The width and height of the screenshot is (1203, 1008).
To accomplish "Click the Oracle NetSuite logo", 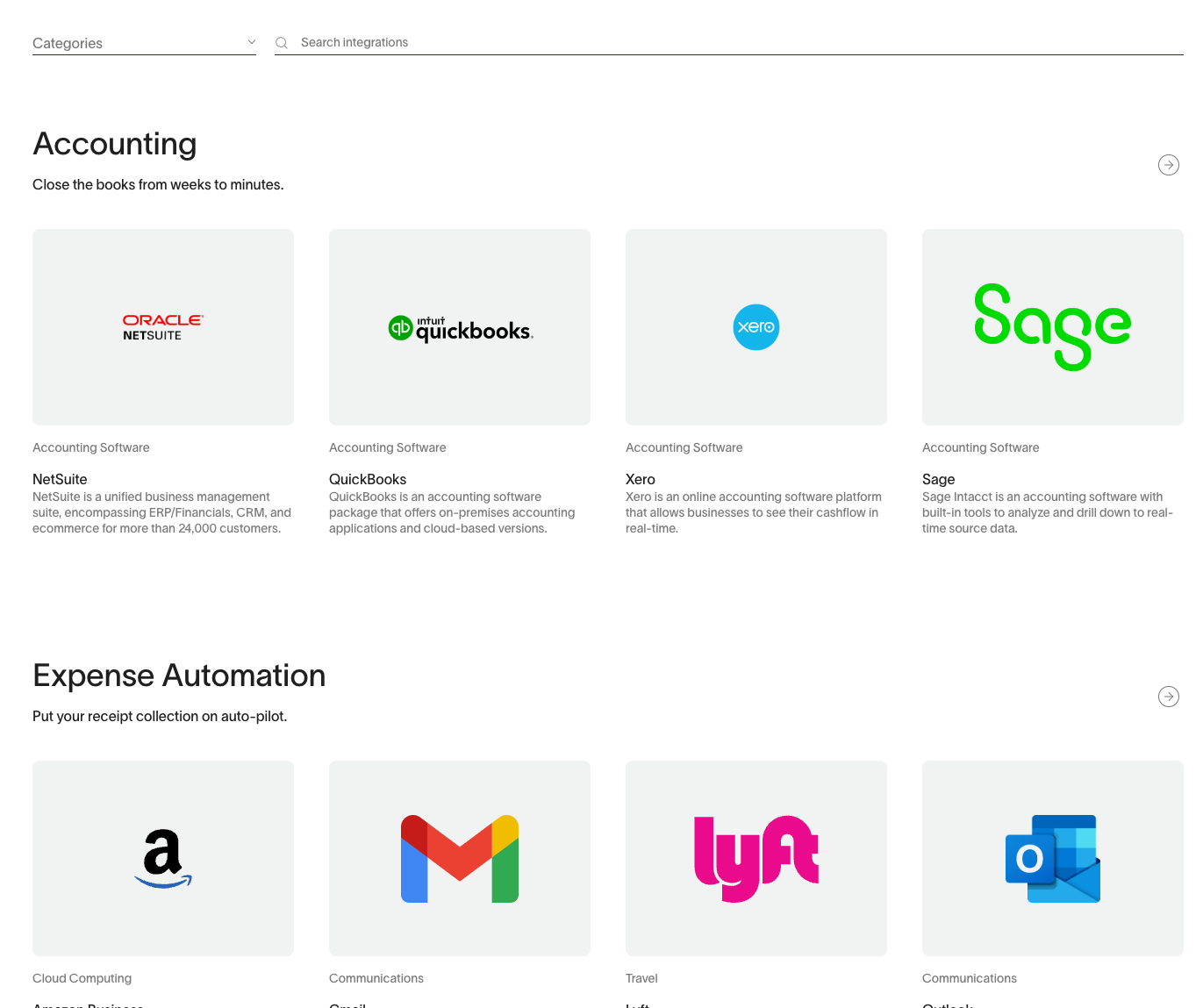I will pos(162,326).
